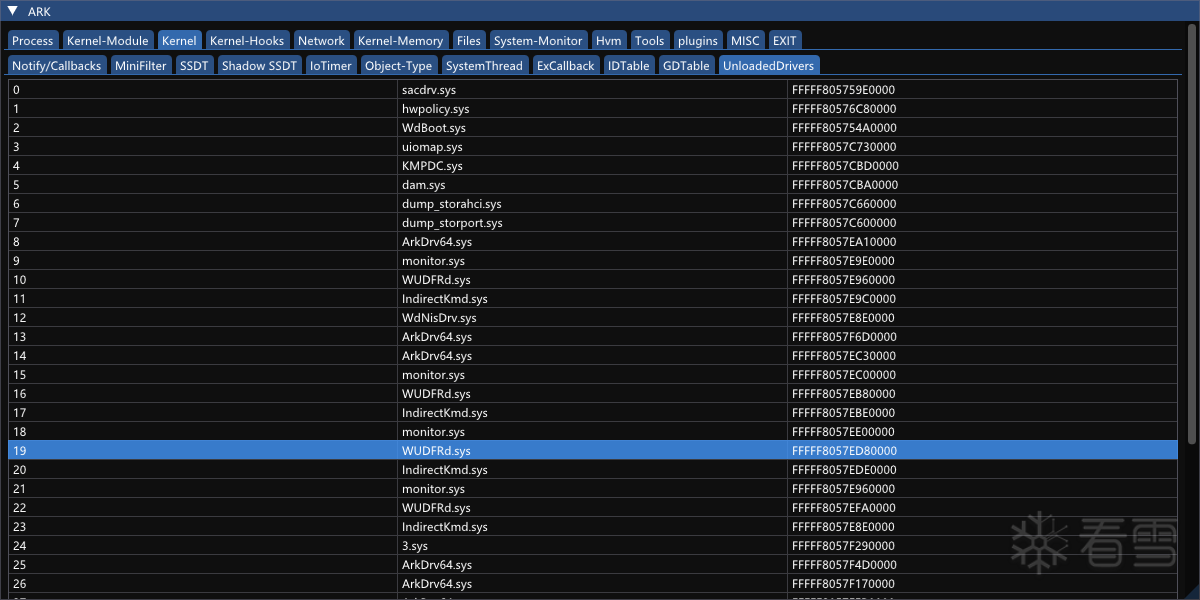This screenshot has width=1200, height=600.
Task: Click index 26 in first column
Action: [x=19, y=584]
